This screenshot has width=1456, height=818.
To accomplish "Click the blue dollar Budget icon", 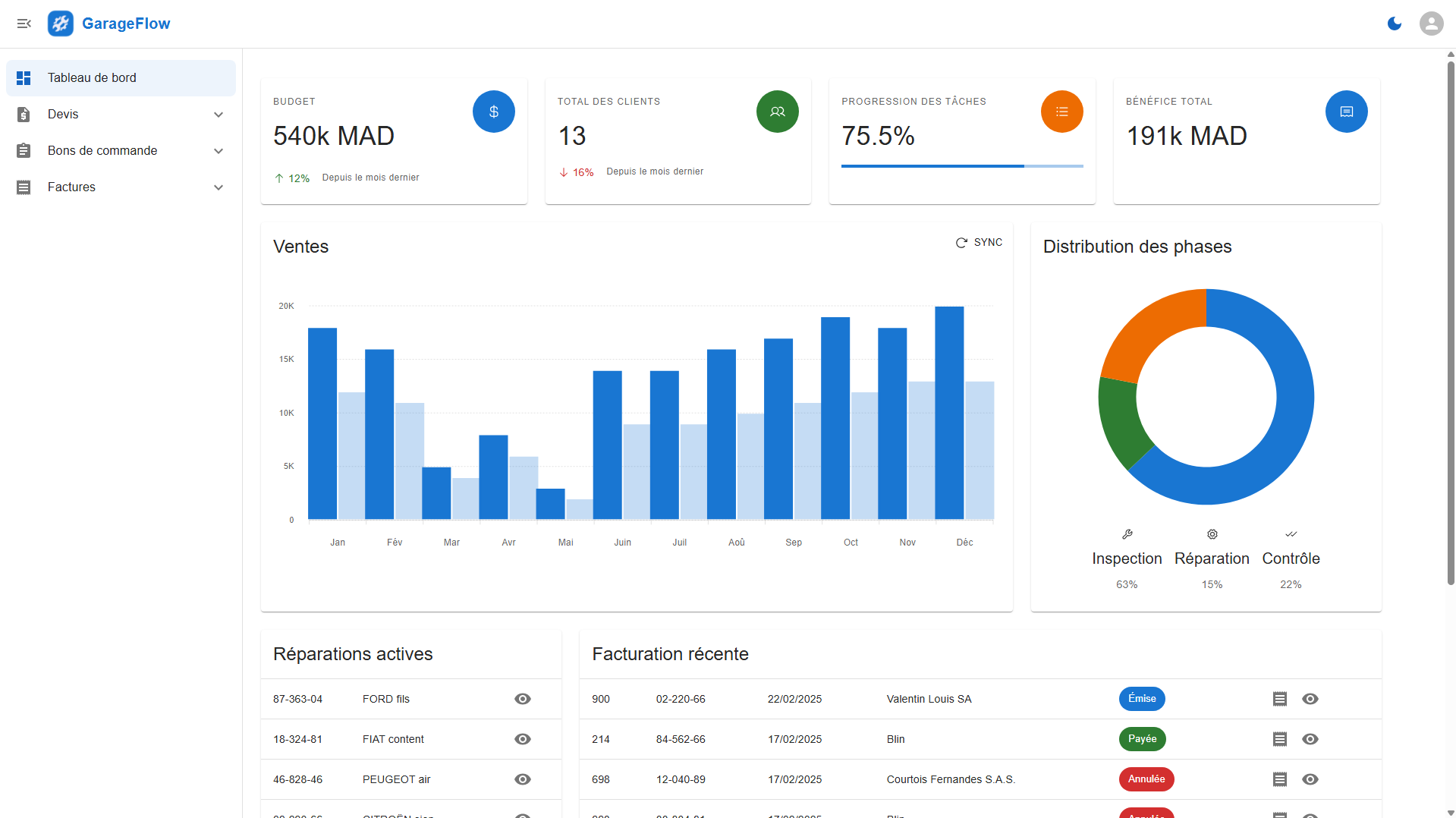I will [493, 112].
